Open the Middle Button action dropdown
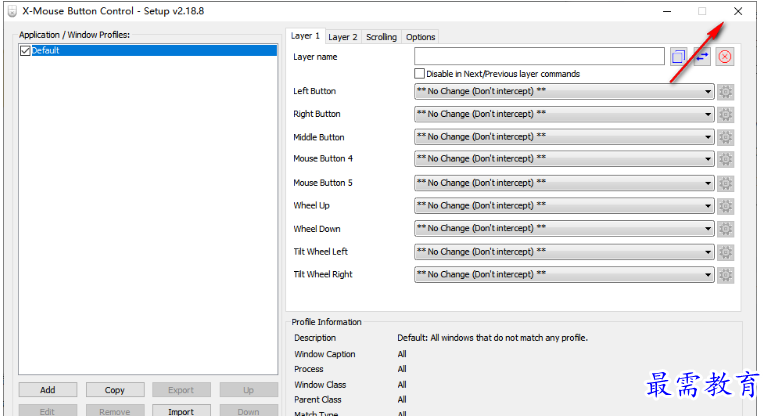The width and height of the screenshot is (768, 416). 564,137
